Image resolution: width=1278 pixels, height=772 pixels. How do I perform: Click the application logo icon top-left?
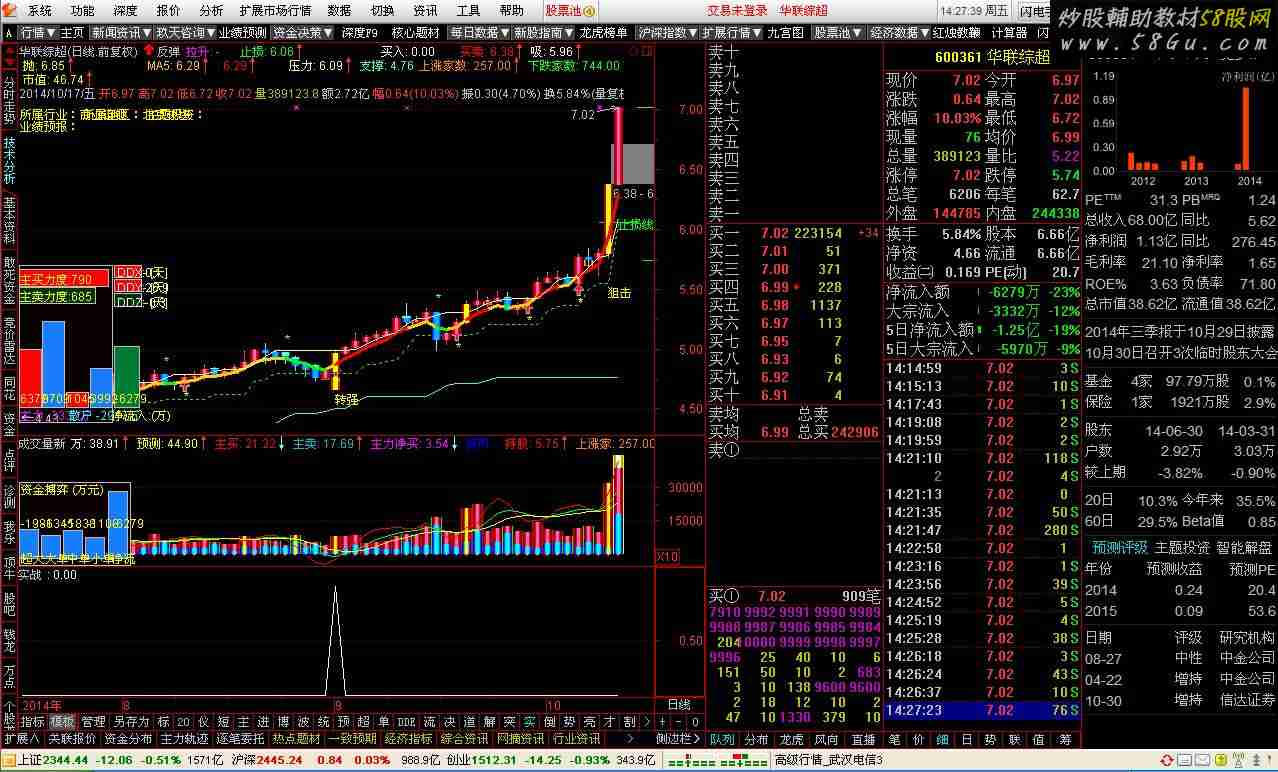(9, 10)
